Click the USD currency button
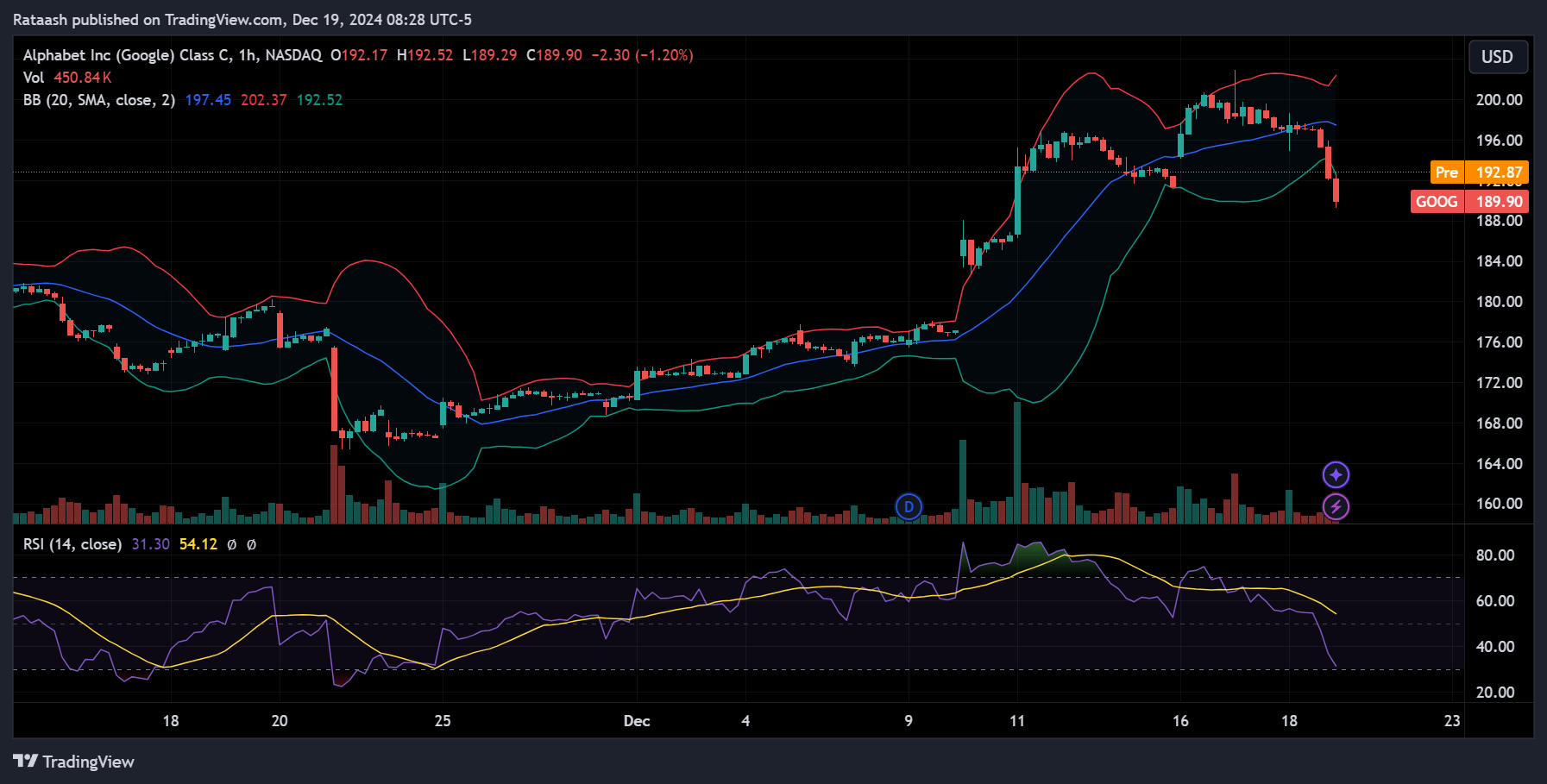The width and height of the screenshot is (1547, 784). tap(1497, 57)
